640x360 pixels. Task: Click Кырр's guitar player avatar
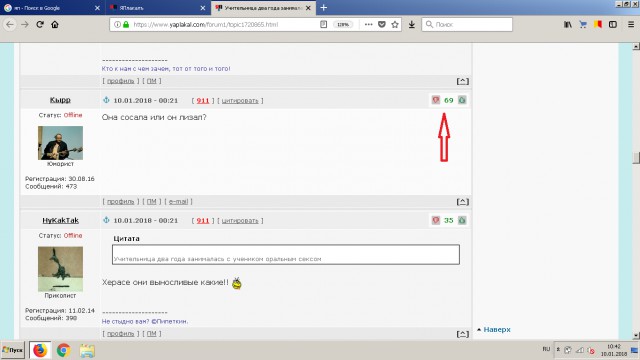pyautogui.click(x=60, y=143)
